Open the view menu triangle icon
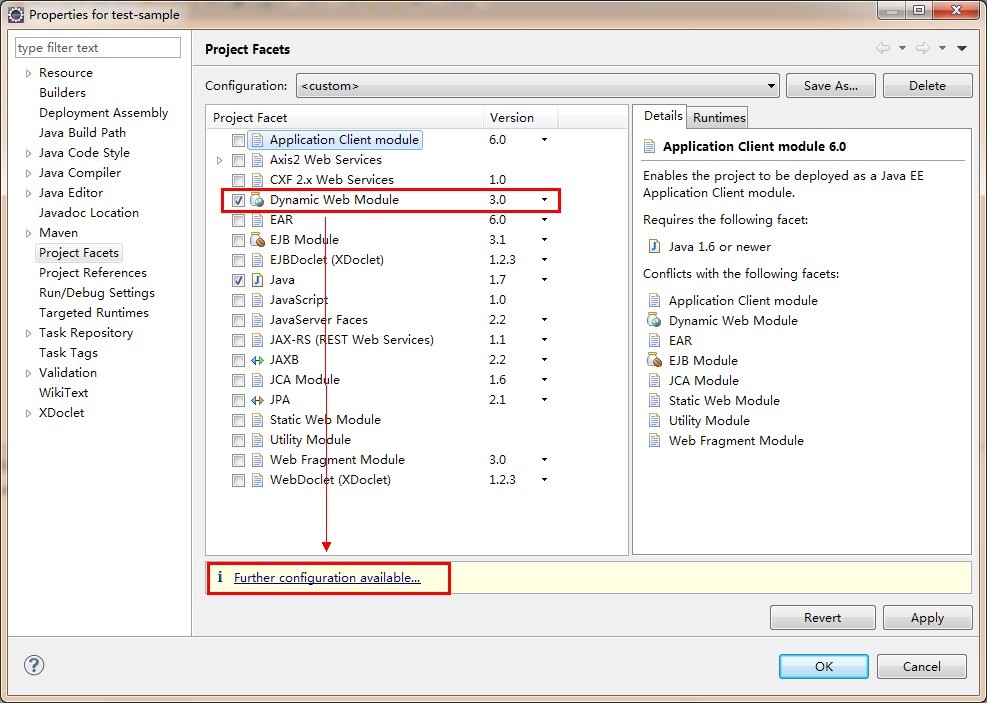The height and width of the screenshot is (703, 987). 962,48
